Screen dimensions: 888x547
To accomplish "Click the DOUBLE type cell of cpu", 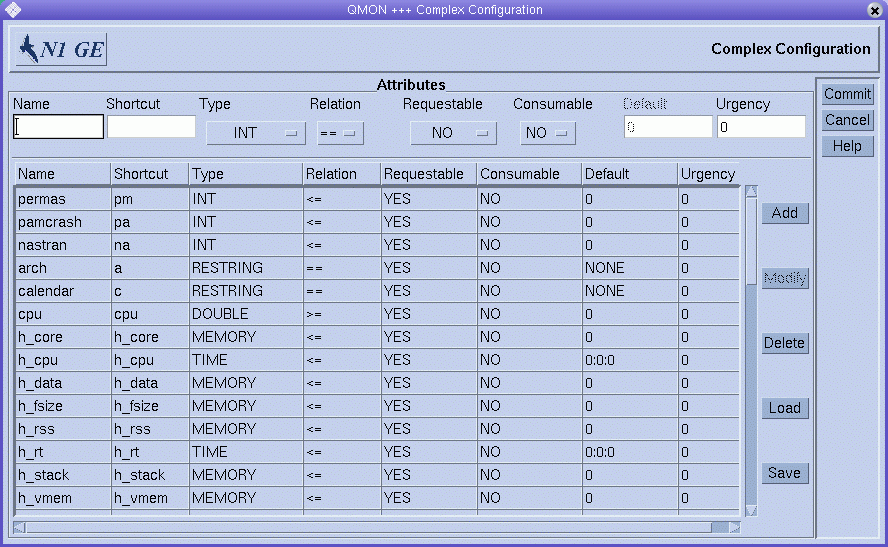I will point(246,314).
